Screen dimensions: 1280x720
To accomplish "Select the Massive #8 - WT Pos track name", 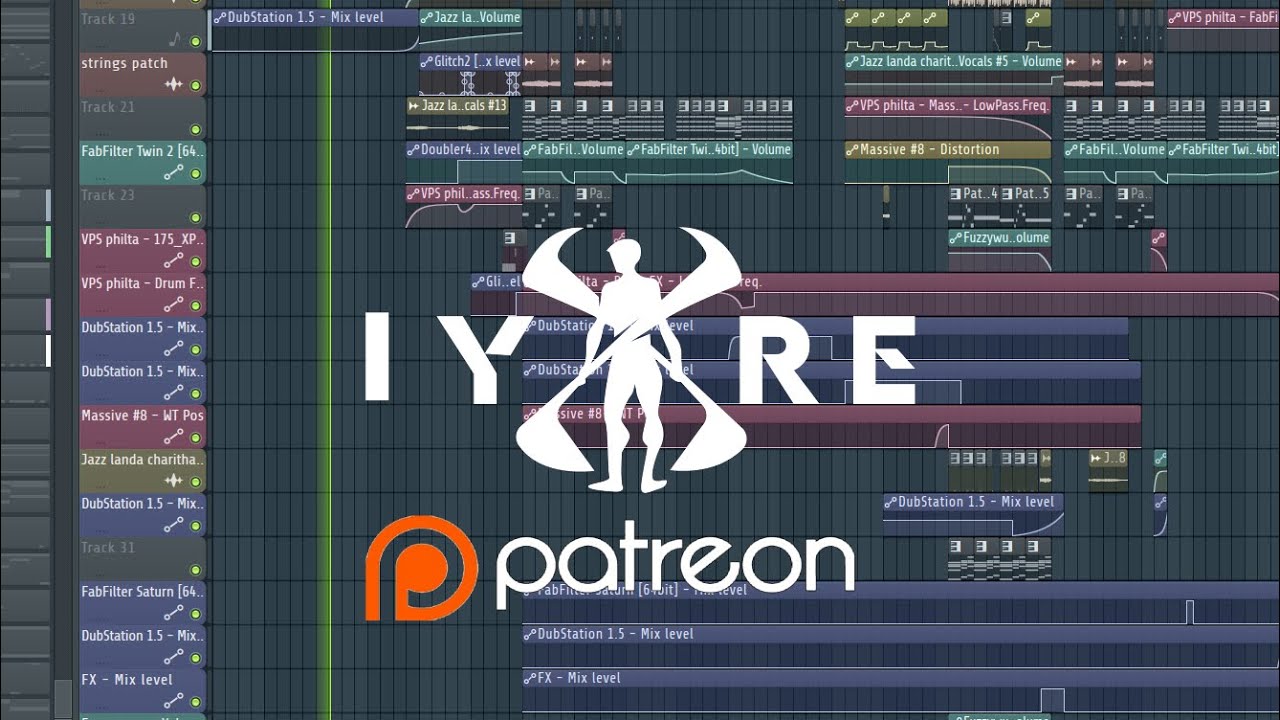I will (x=142, y=415).
